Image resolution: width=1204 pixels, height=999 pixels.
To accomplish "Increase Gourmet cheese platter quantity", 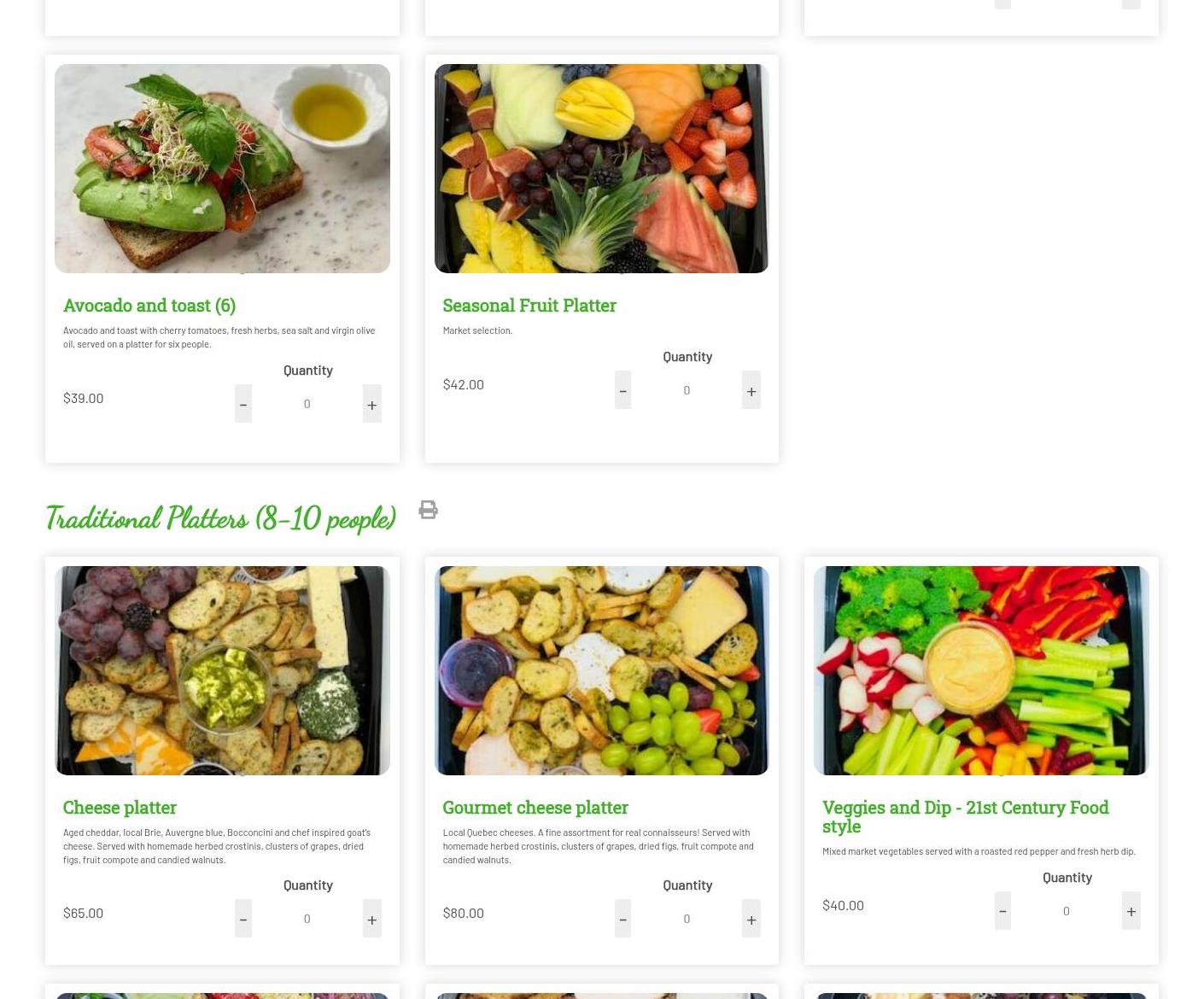I will click(751, 918).
